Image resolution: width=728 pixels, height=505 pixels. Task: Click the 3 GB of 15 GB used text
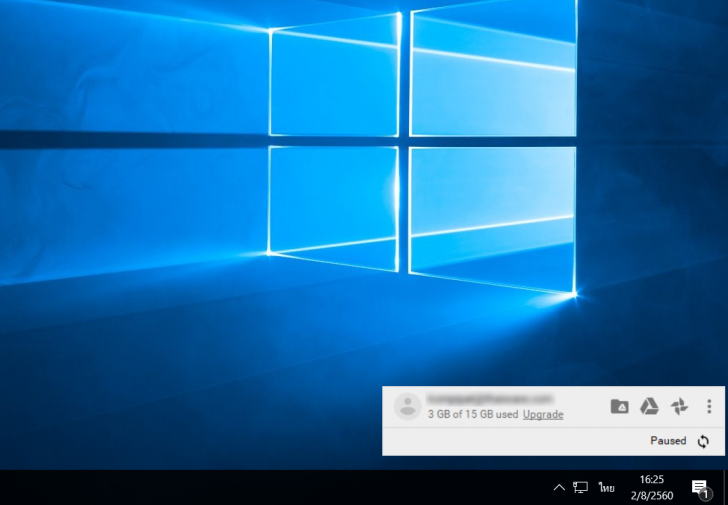472,414
